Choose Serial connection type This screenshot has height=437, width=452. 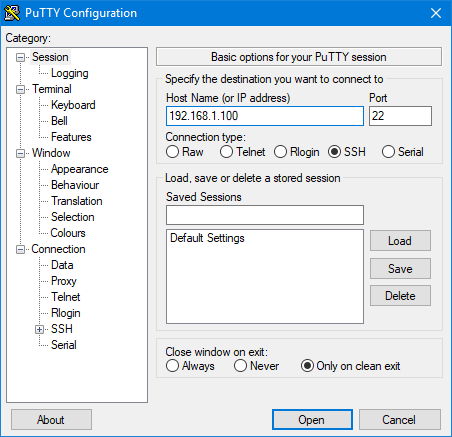click(x=388, y=152)
